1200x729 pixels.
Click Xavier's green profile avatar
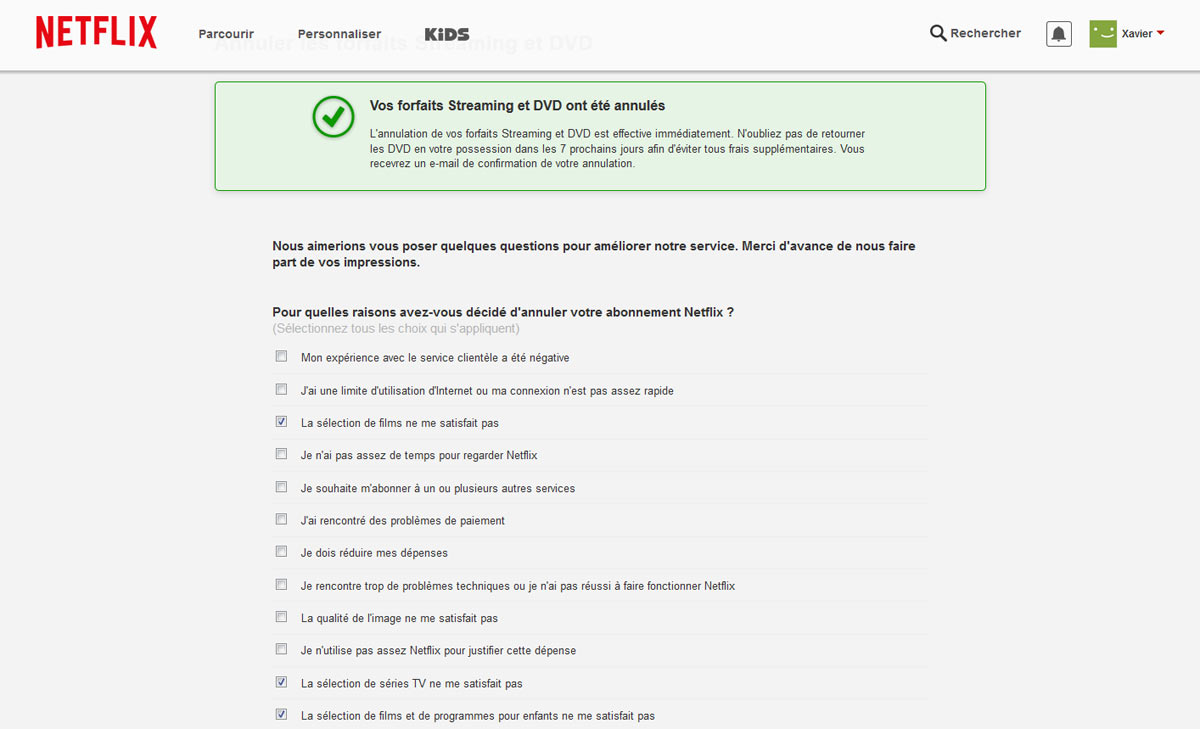(1103, 34)
